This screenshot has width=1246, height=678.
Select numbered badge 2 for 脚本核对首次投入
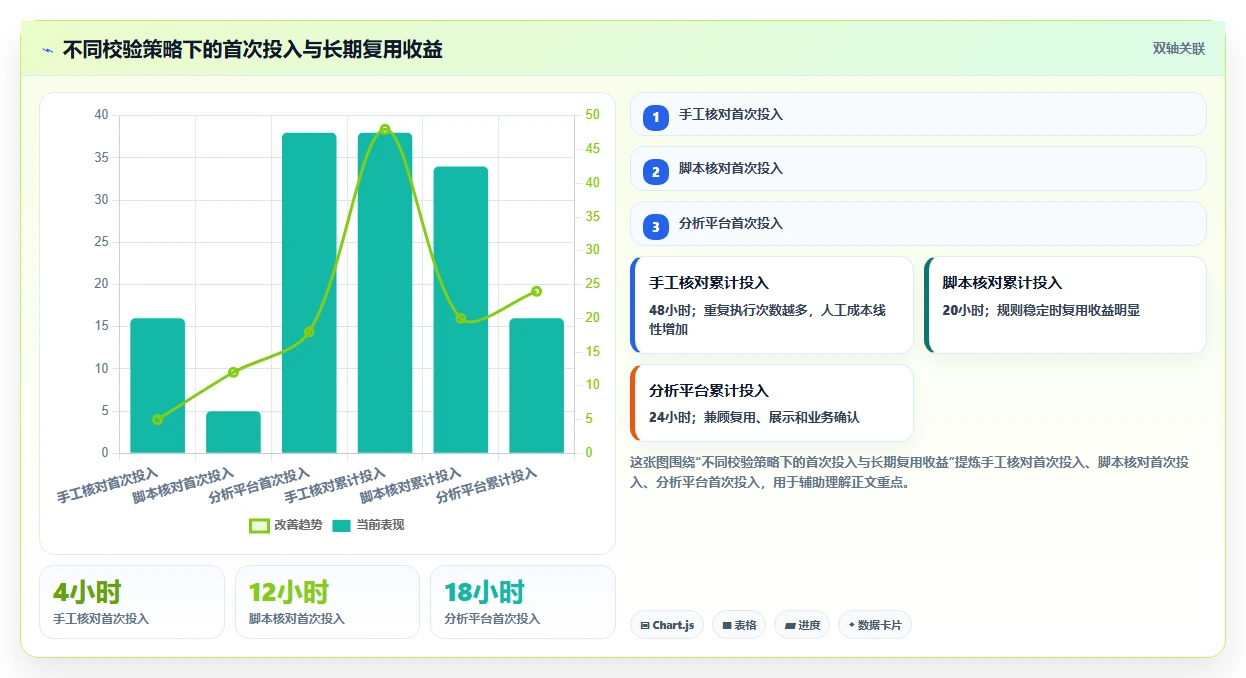[656, 172]
